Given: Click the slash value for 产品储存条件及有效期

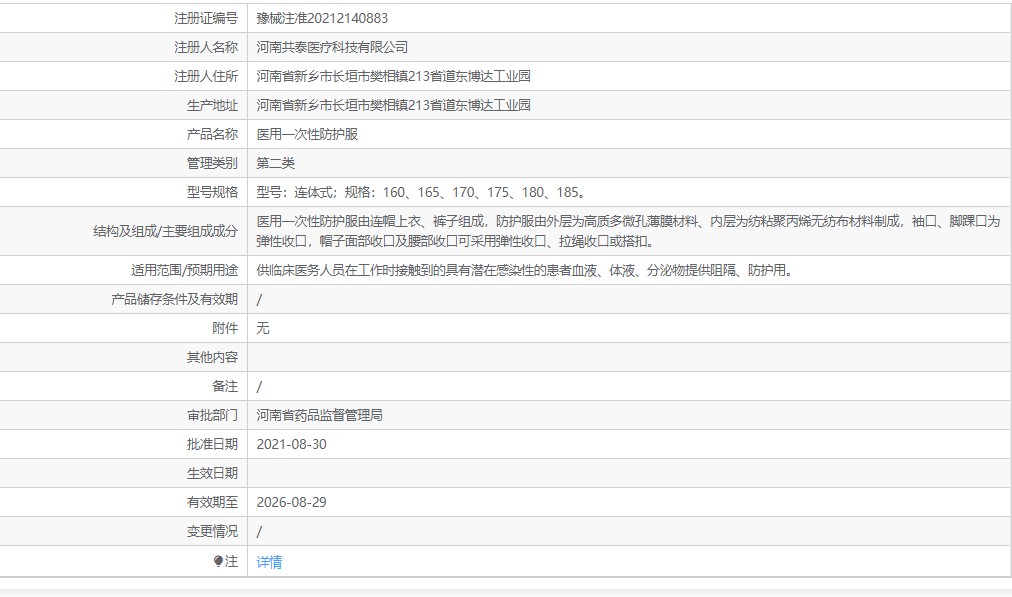Looking at the screenshot, I should tap(259, 299).
